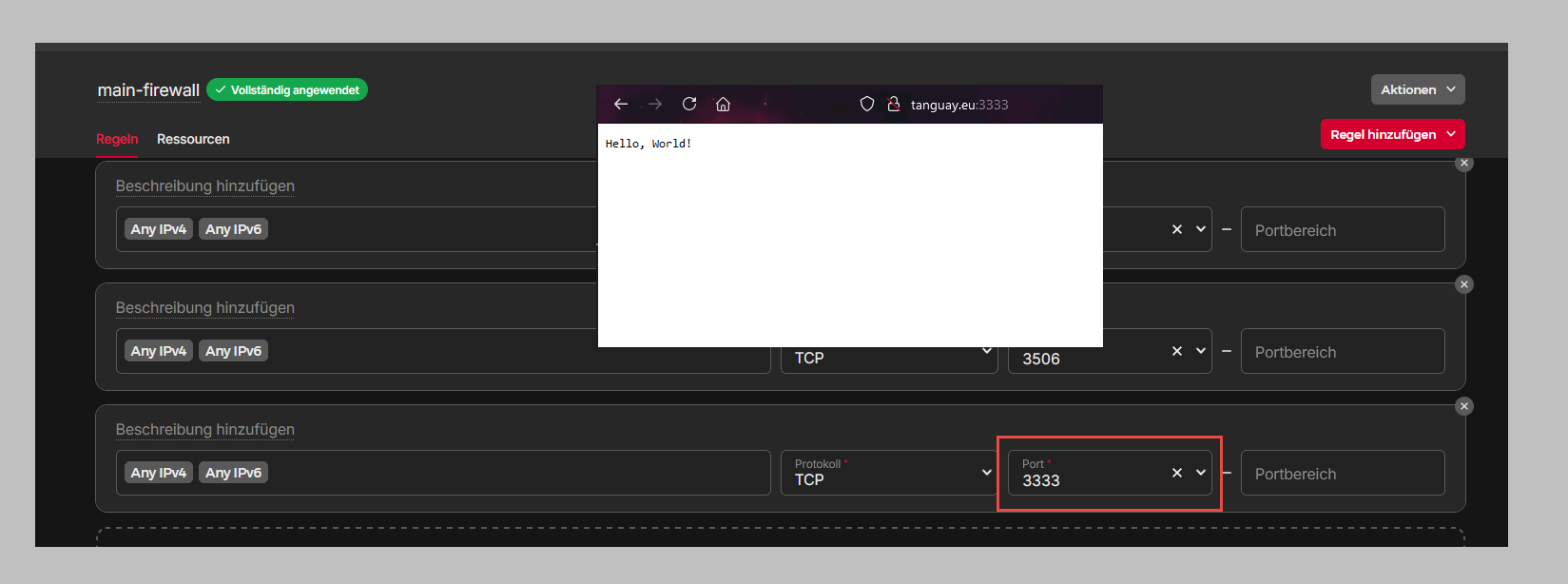Clear the port 3333 value

pyautogui.click(x=1177, y=473)
